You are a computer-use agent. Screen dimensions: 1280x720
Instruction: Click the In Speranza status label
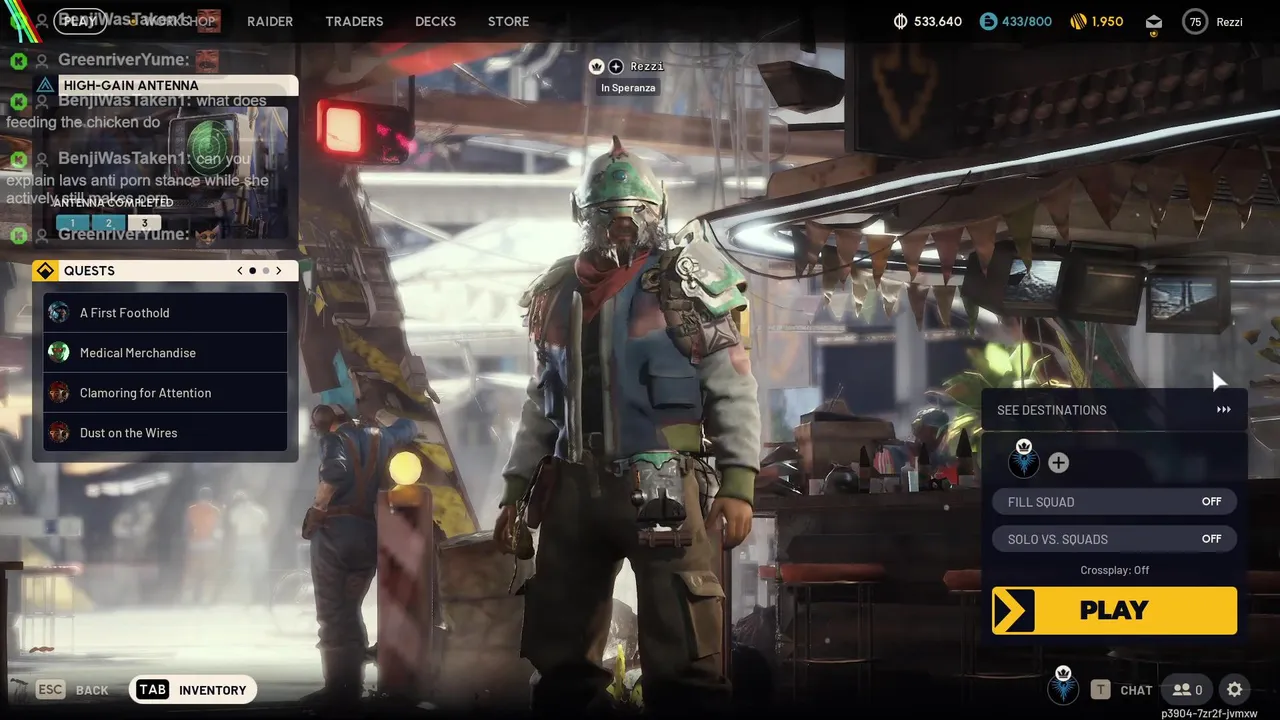[x=628, y=88]
